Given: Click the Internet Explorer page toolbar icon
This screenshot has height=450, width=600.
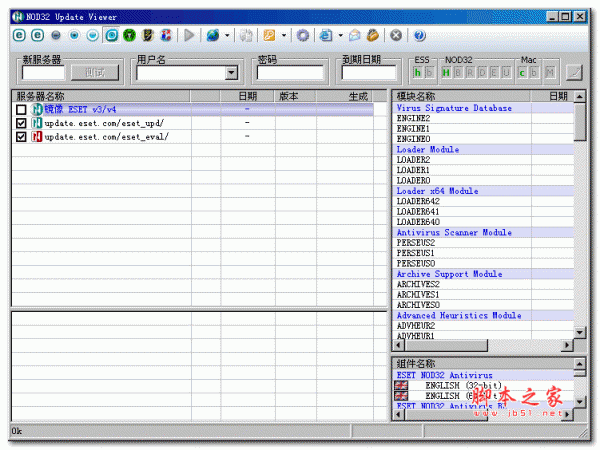Looking at the screenshot, I should pyautogui.click(x=326, y=36).
